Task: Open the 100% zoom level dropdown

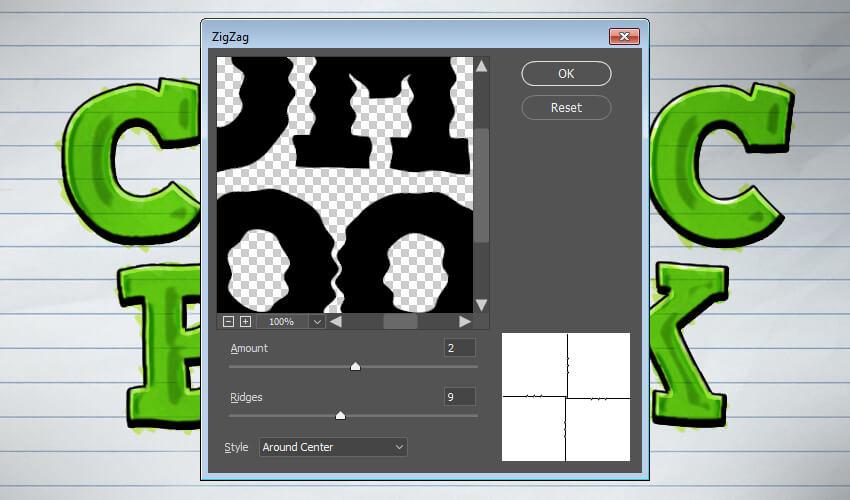Action: [x=317, y=322]
